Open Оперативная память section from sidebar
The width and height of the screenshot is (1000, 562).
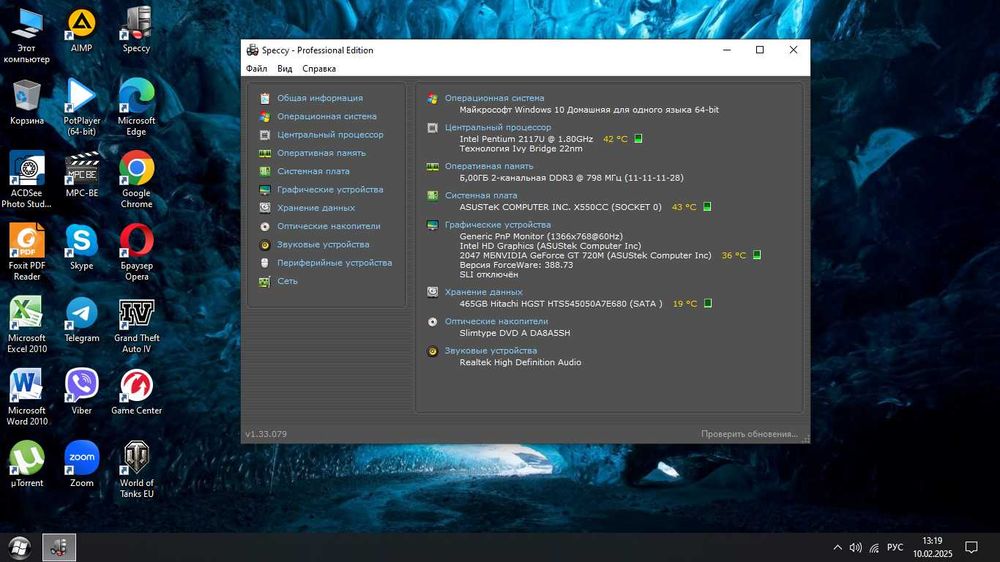click(321, 153)
